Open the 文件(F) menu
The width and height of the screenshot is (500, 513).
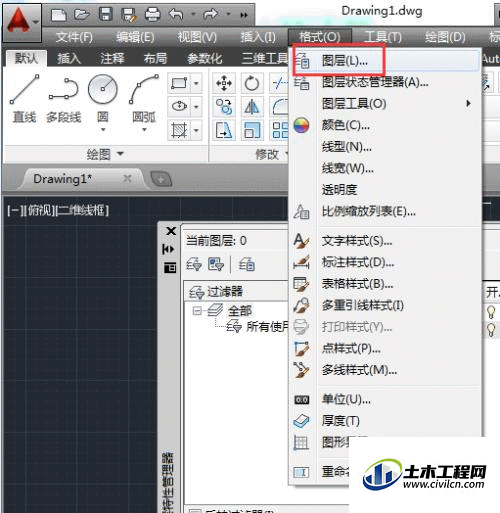click(74, 37)
